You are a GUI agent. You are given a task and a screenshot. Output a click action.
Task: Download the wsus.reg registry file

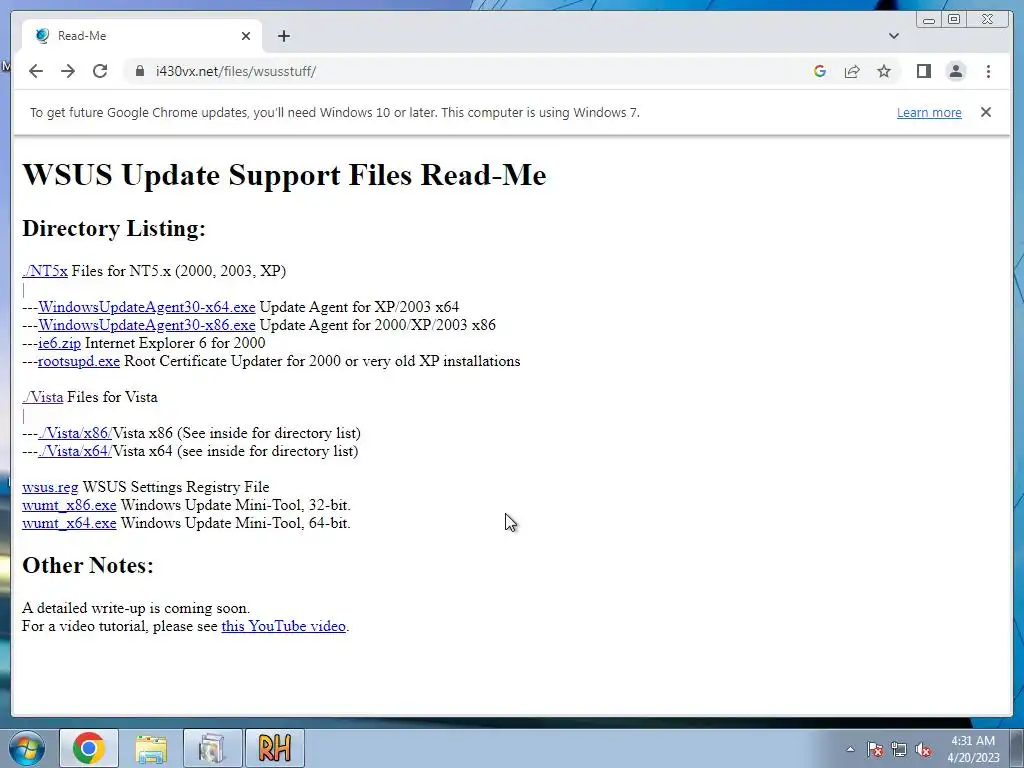pos(50,487)
